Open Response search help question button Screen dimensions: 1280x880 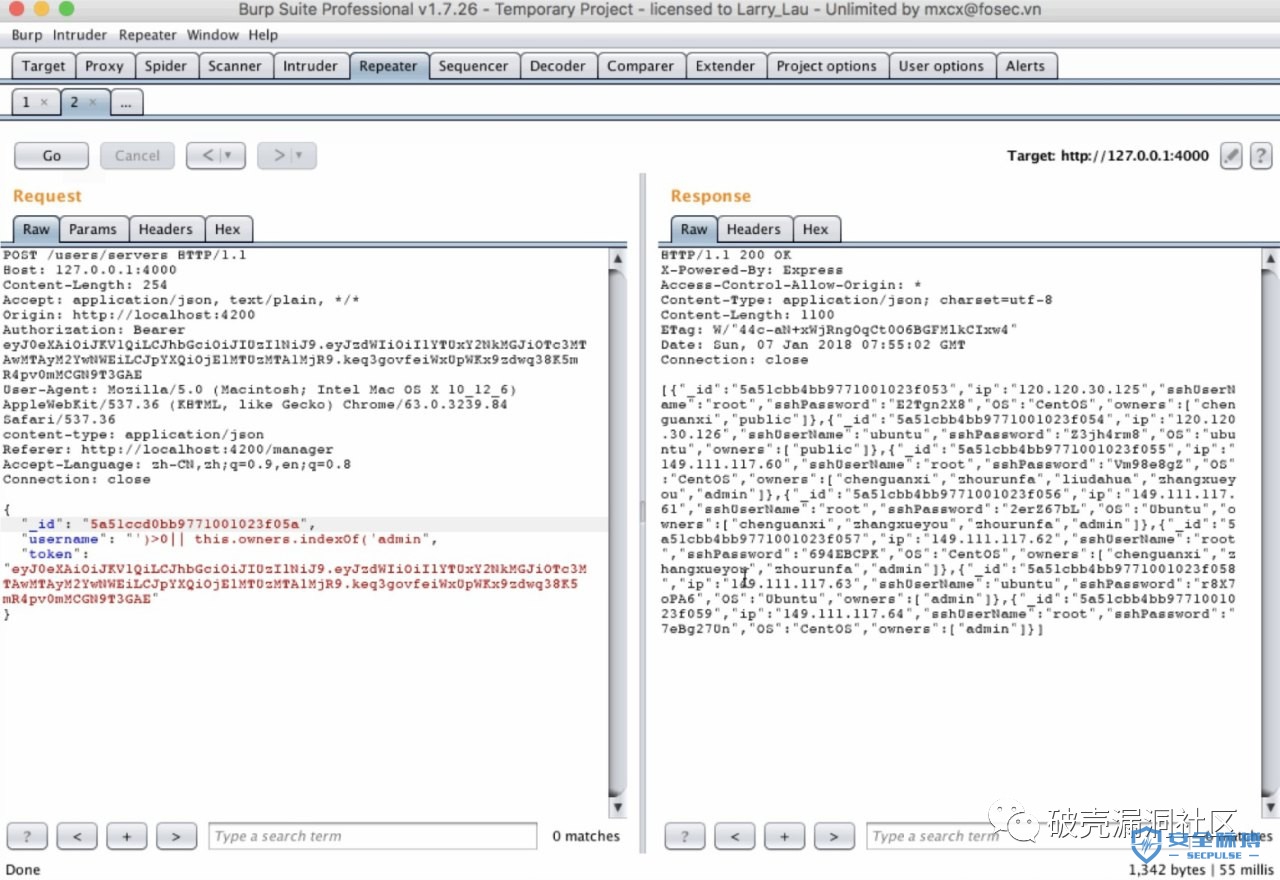coord(685,836)
